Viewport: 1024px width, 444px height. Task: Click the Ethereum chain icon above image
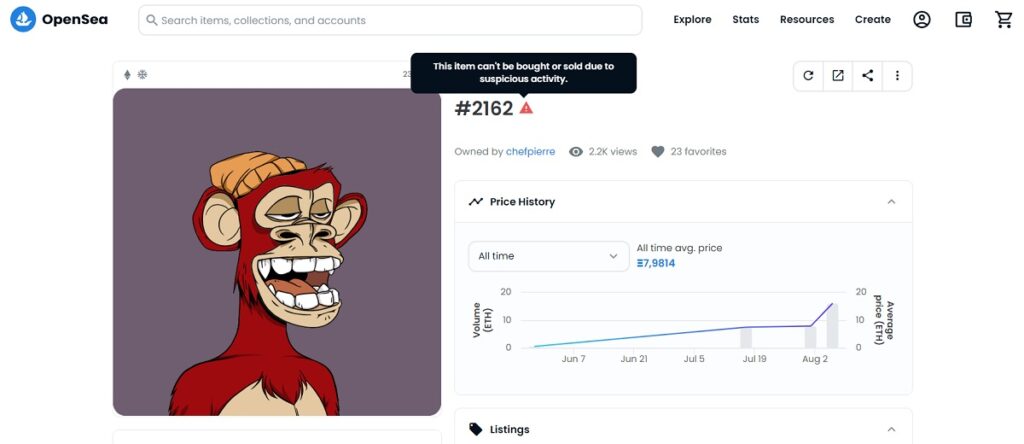[127, 74]
